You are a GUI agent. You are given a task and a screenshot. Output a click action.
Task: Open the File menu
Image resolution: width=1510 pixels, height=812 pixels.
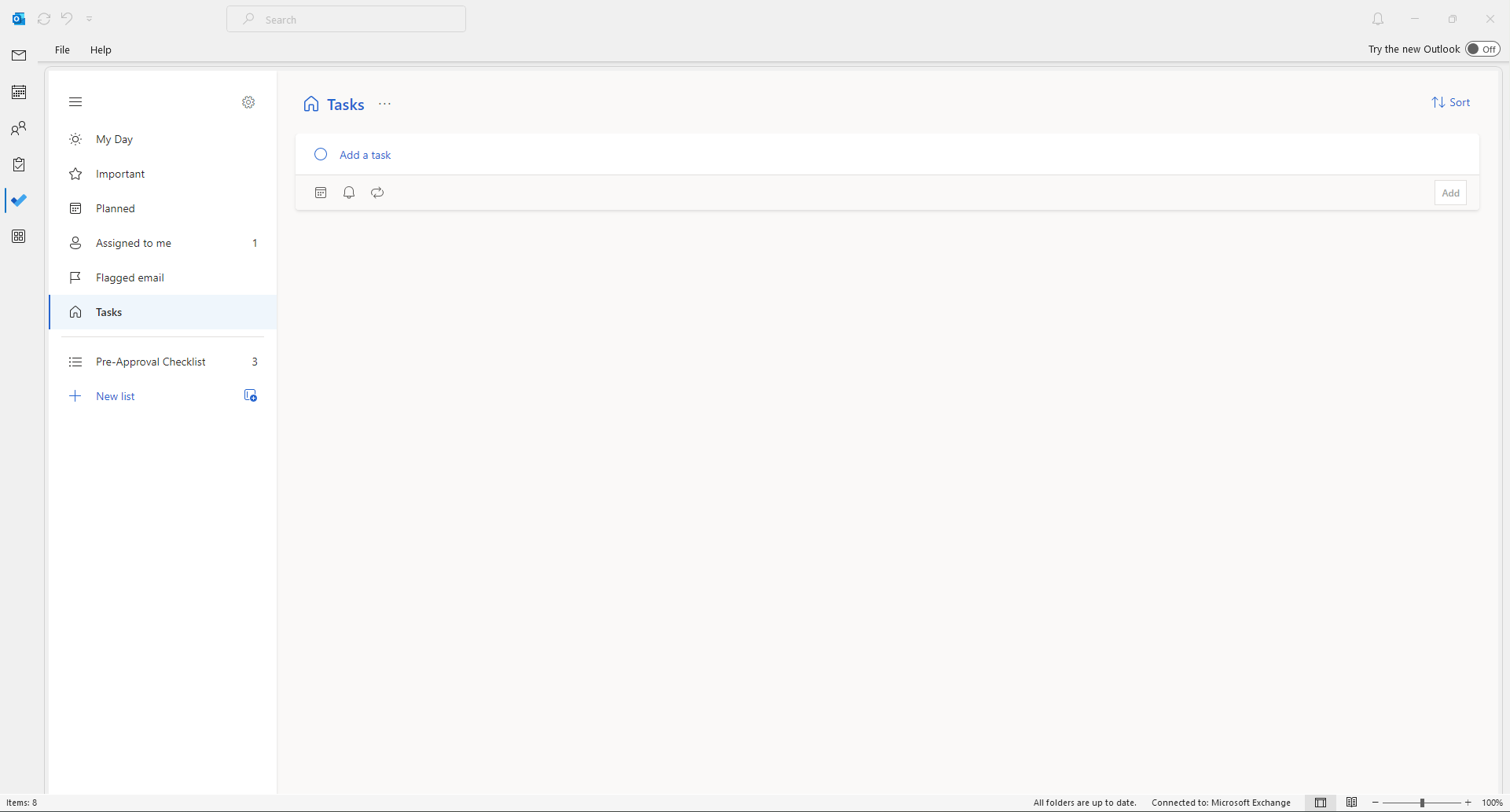point(62,50)
